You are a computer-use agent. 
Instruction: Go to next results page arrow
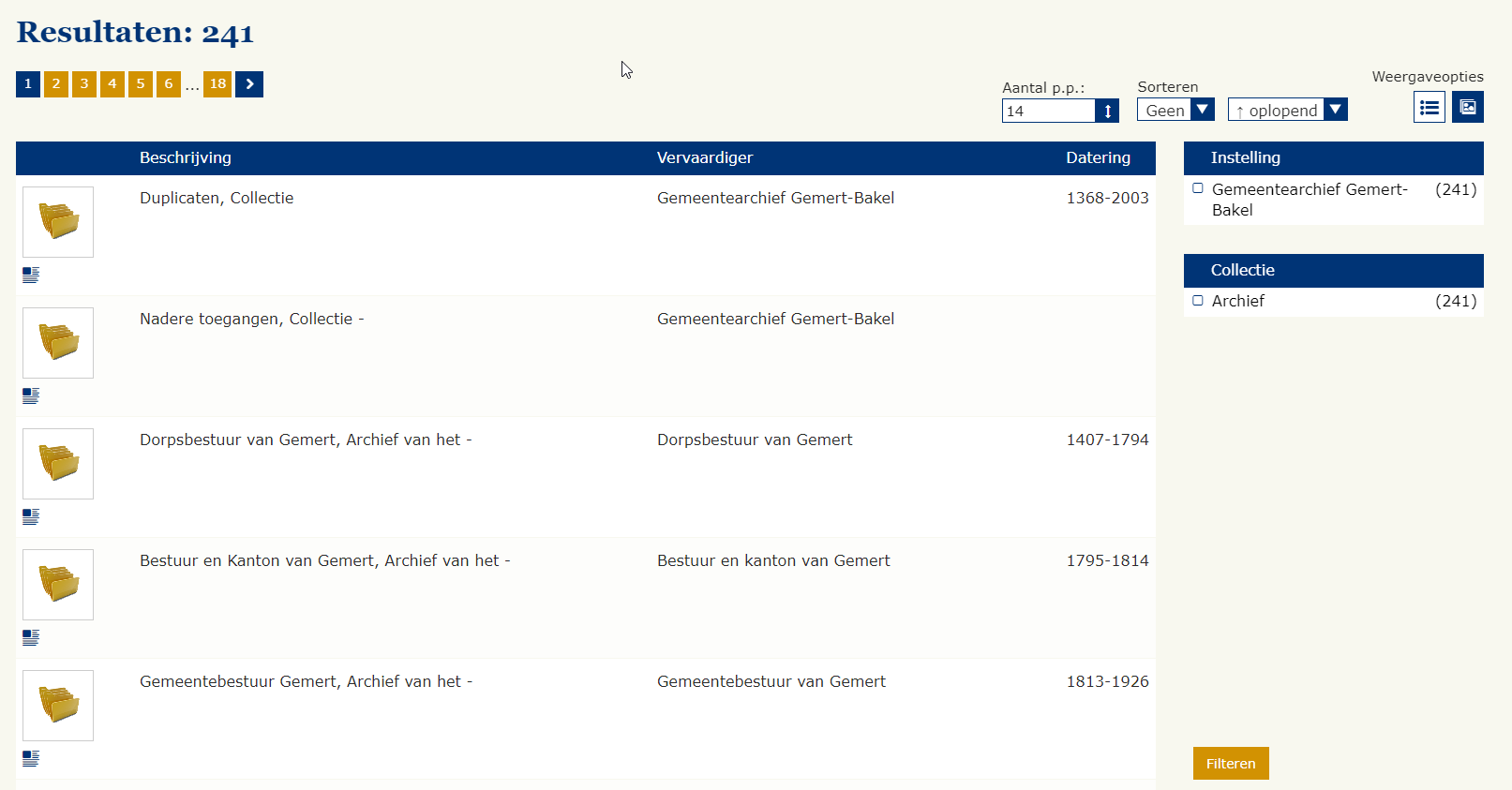coord(249,84)
